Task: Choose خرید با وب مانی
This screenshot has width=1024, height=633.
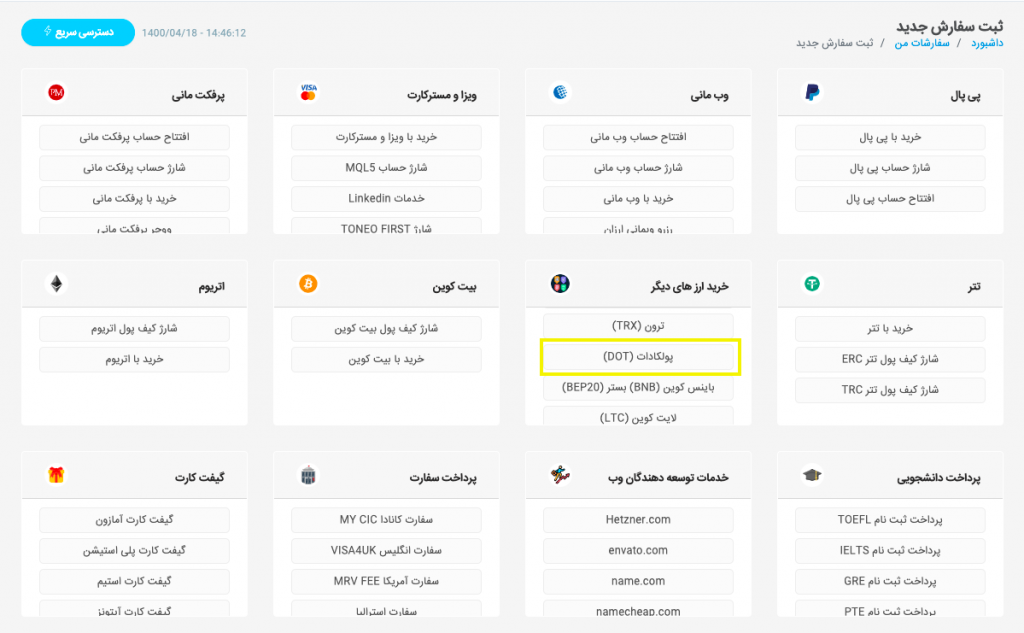Action: pyautogui.click(x=638, y=199)
